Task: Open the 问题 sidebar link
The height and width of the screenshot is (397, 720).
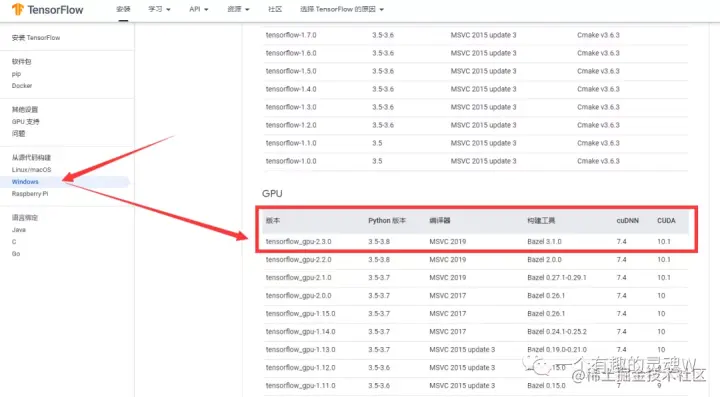Action: click(x=18, y=134)
